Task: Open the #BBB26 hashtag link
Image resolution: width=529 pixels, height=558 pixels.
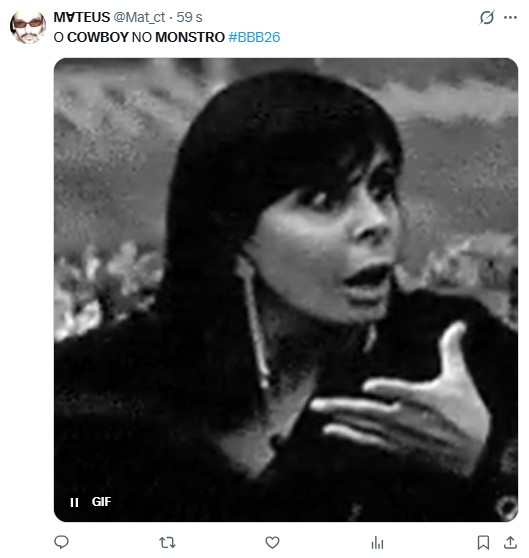Action: (x=254, y=37)
